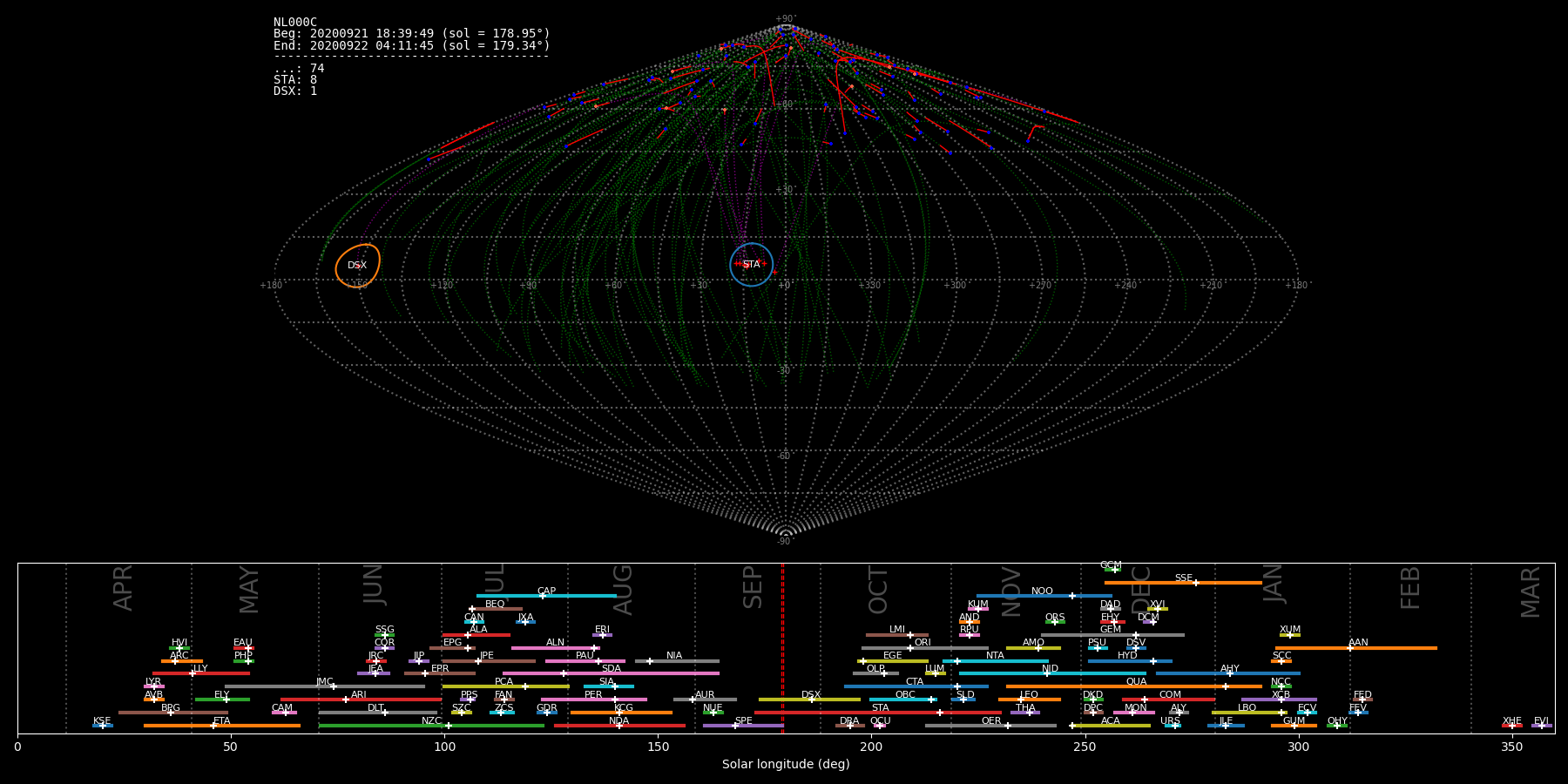Click the blue STA radiant circle on sky map

(x=751, y=264)
